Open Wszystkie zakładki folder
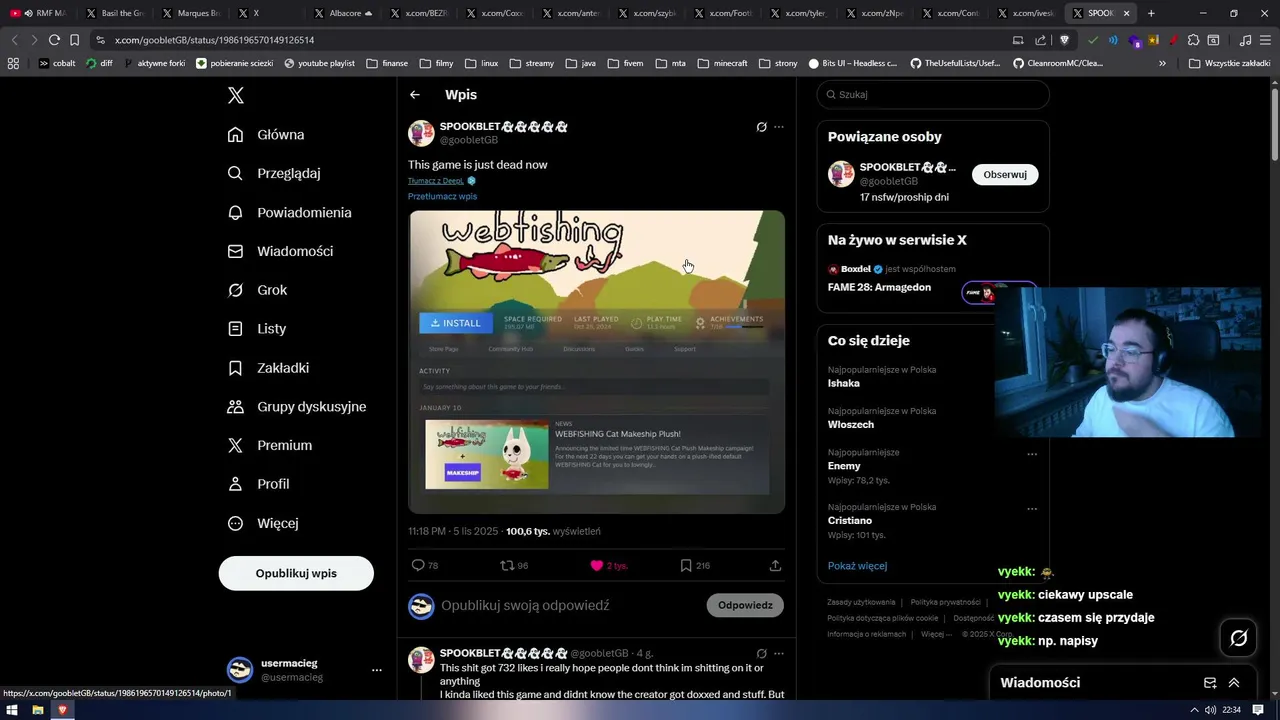This screenshot has width=1280, height=720. tap(1230, 63)
